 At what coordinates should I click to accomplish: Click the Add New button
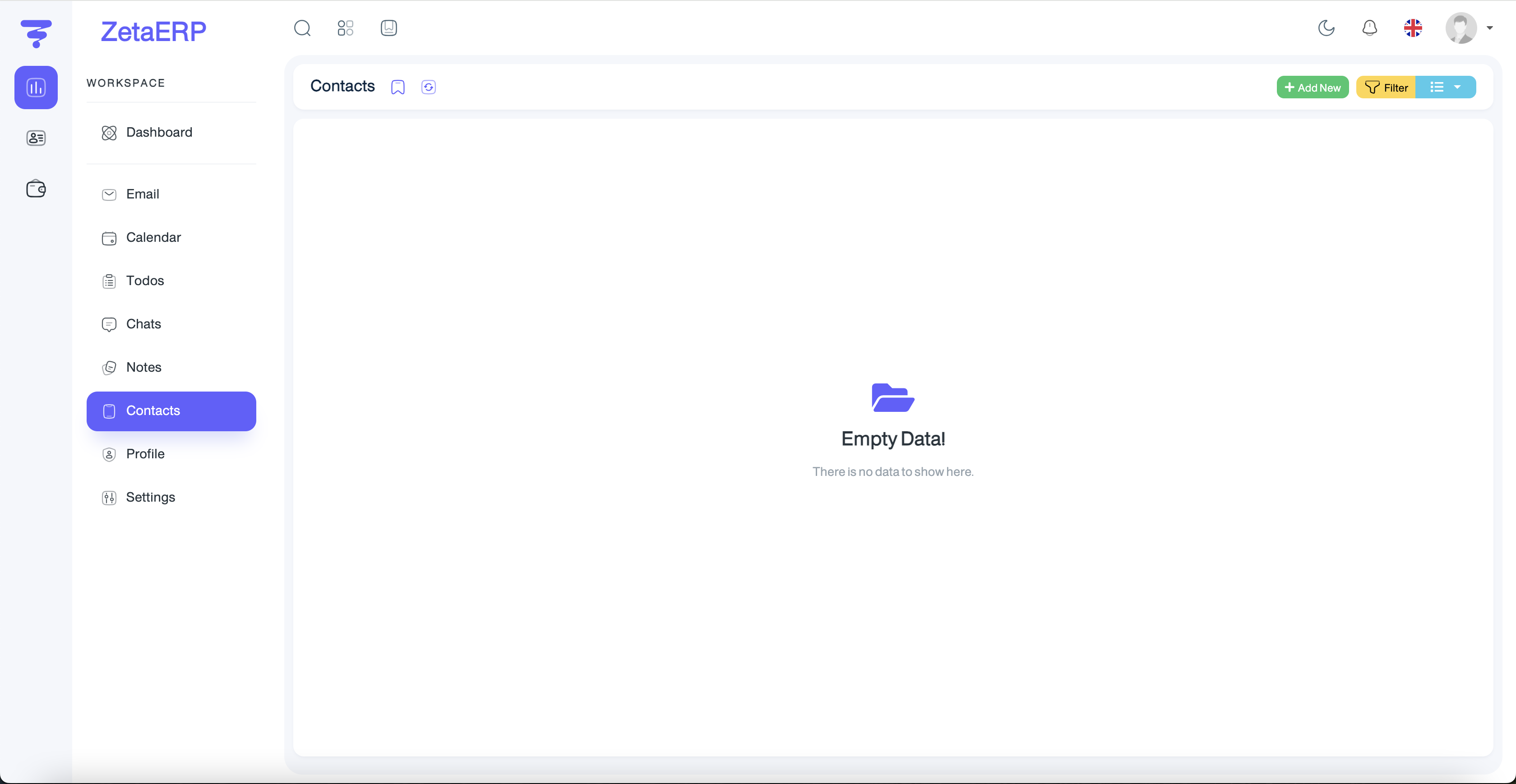pyautogui.click(x=1312, y=87)
